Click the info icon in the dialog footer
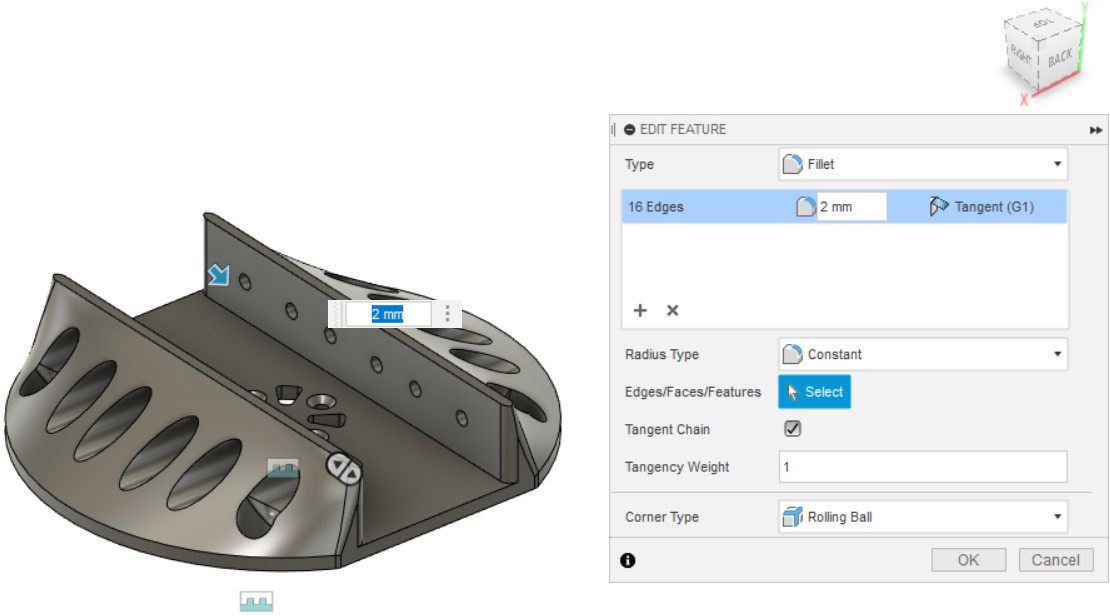 coord(628,560)
